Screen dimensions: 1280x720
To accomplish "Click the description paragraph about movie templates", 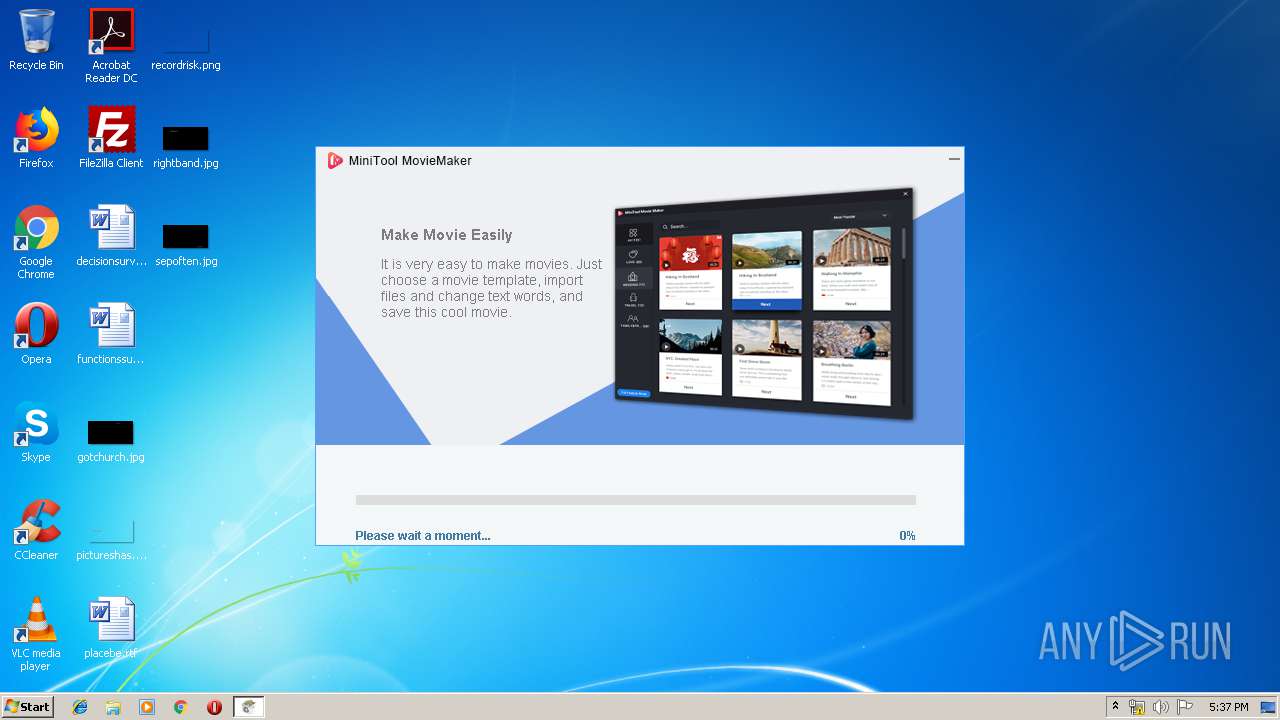I will click(491, 288).
